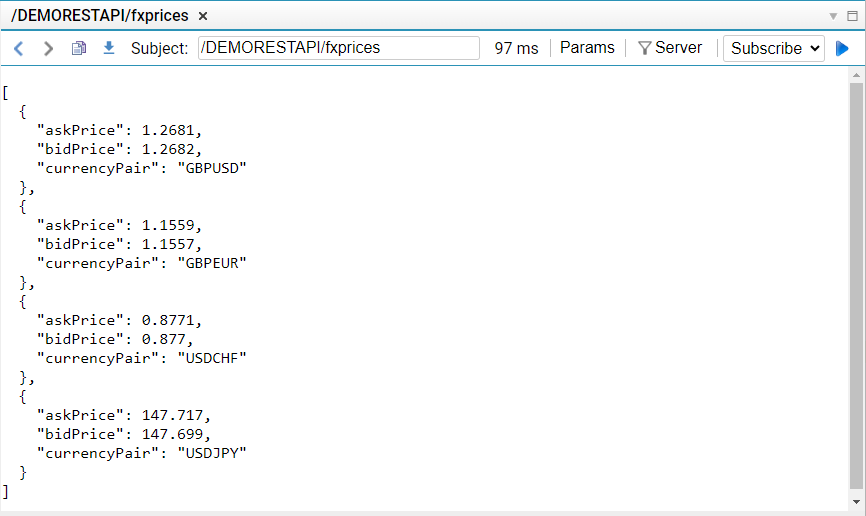
Task: Click the "GBPUSD" currency pair value
Action: [212, 168]
